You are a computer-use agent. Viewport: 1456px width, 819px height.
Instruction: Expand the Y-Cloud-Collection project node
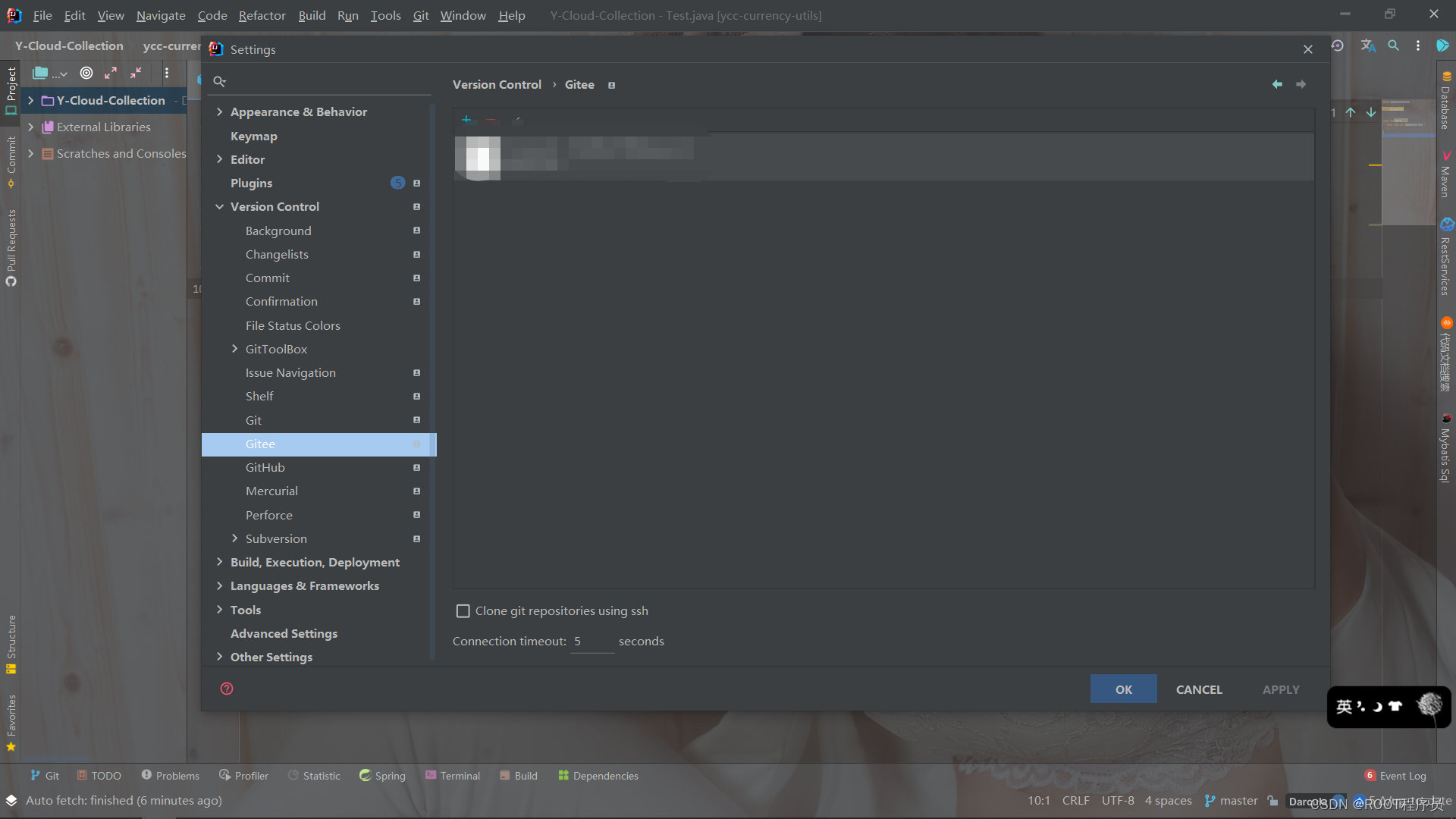30,101
